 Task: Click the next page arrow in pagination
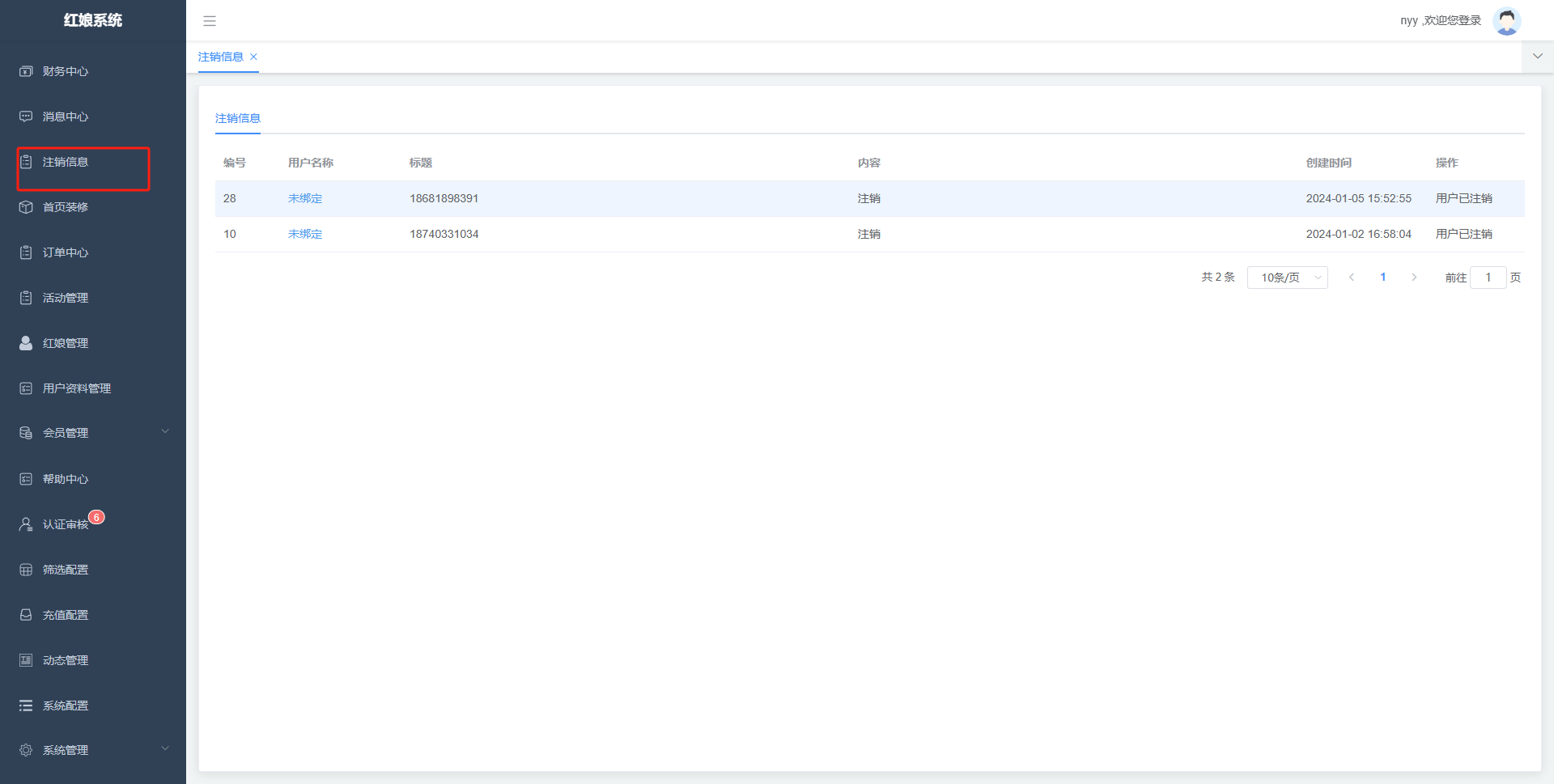(x=1414, y=278)
